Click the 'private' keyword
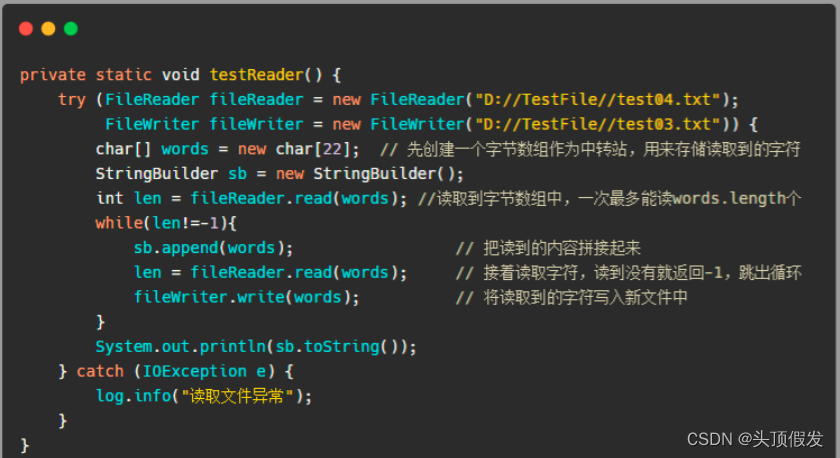Viewport: 840px width, 458px height. [x=53, y=74]
